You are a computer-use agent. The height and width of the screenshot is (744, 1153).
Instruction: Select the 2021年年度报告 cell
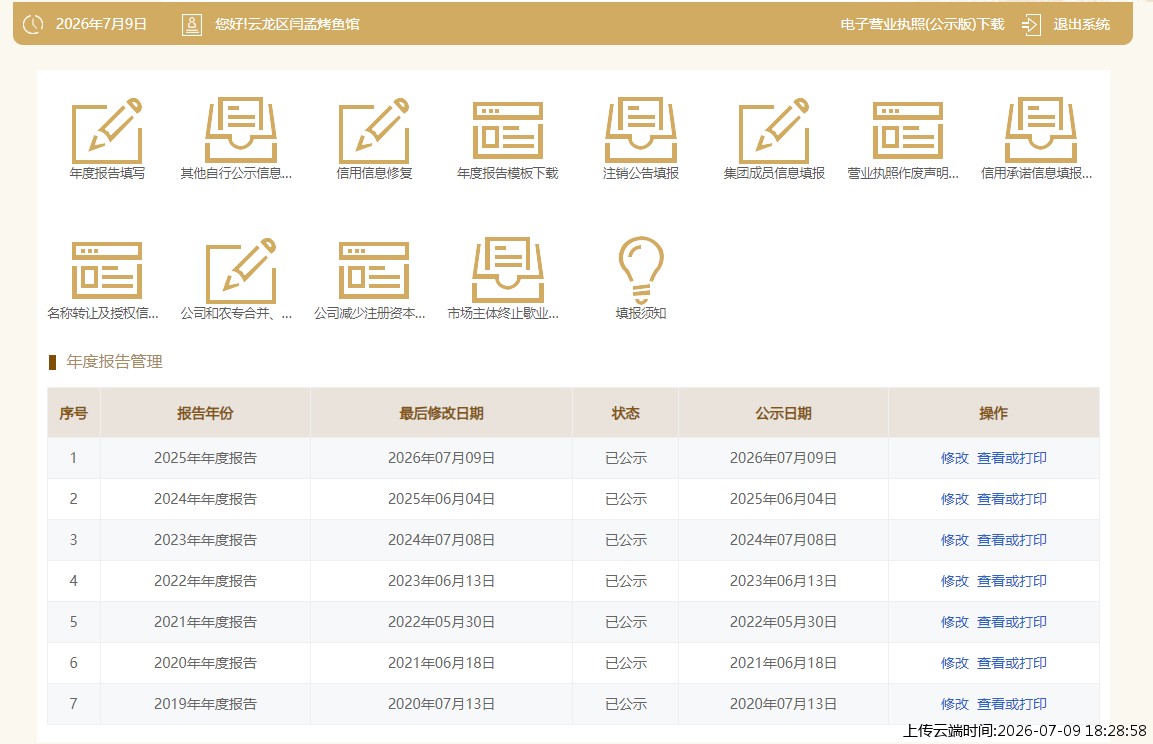coord(205,623)
